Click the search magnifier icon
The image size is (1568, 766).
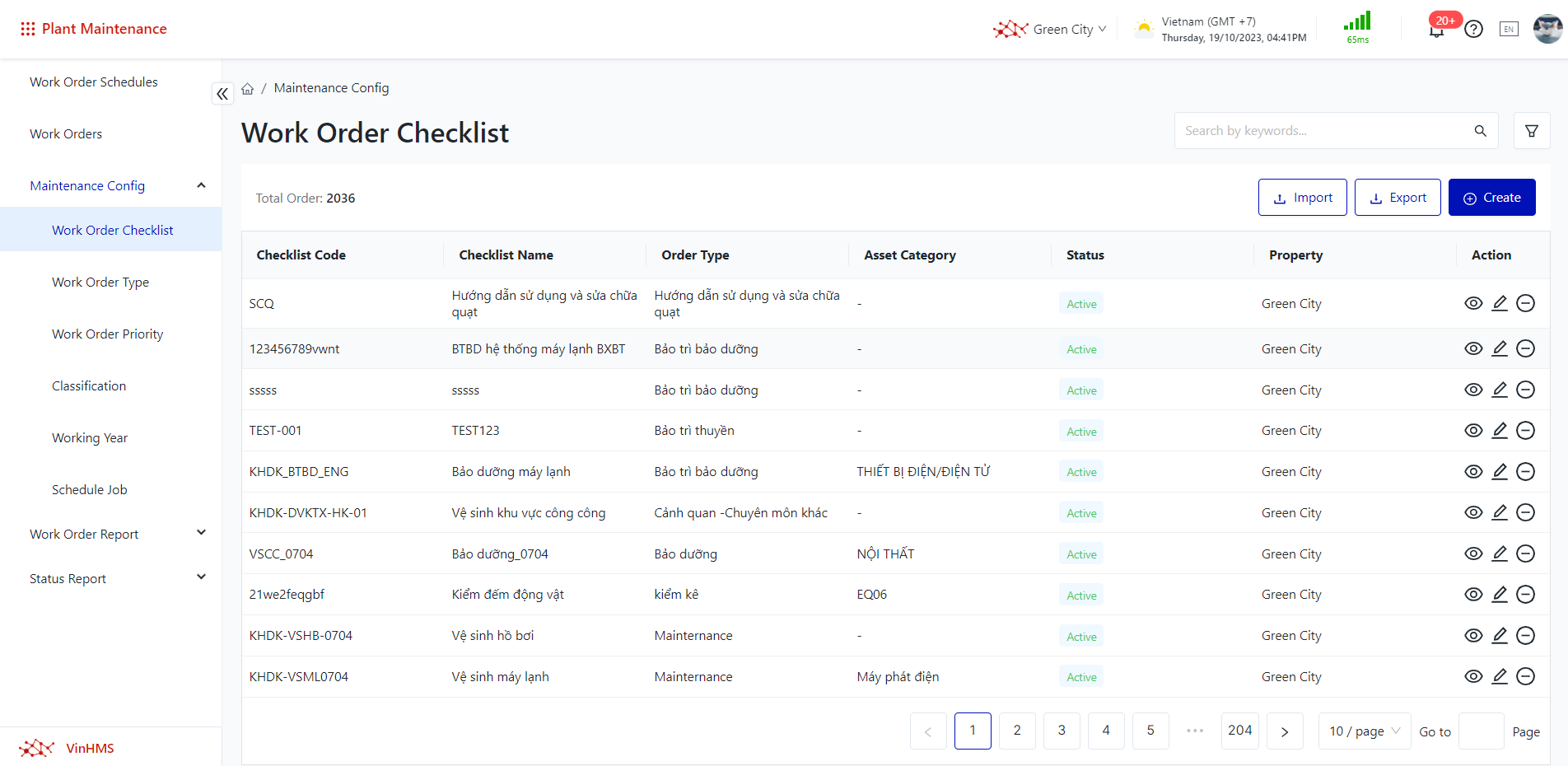click(x=1480, y=130)
